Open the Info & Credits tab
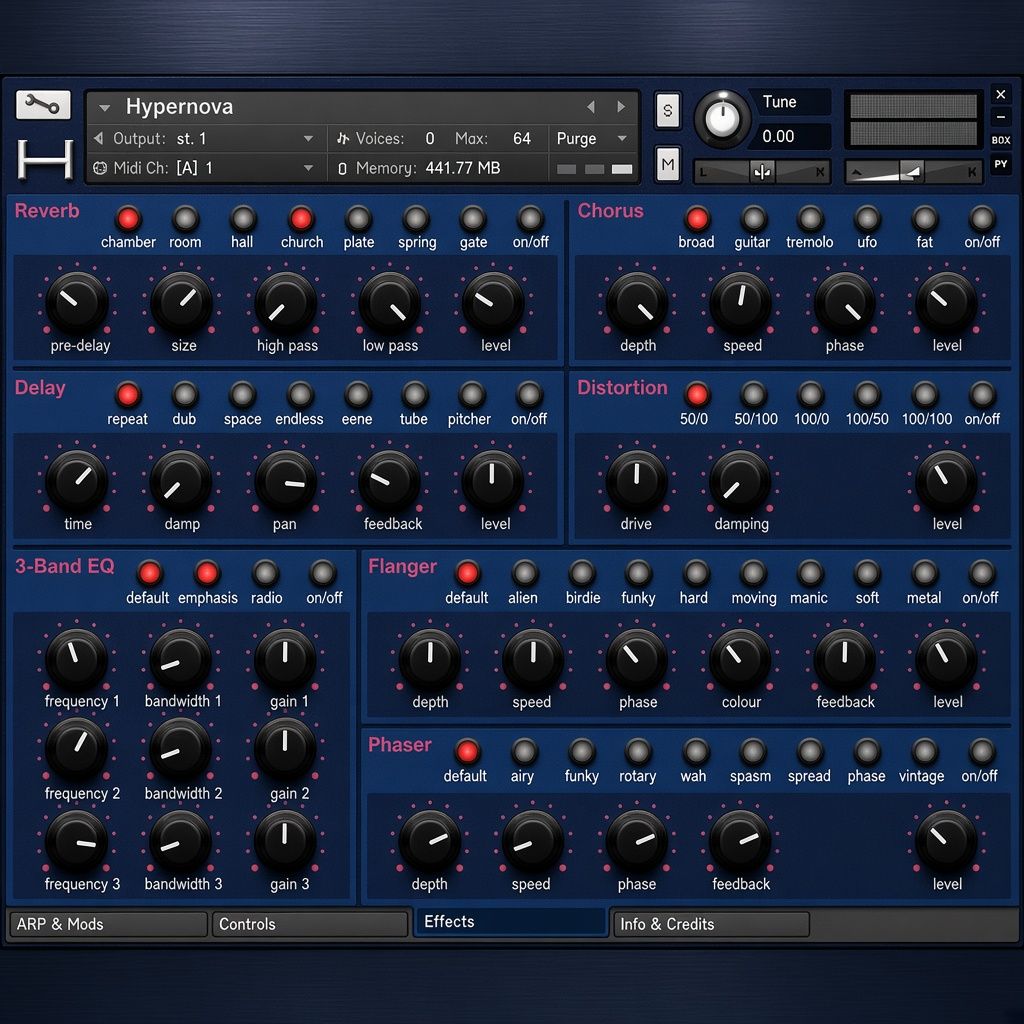 [712, 924]
